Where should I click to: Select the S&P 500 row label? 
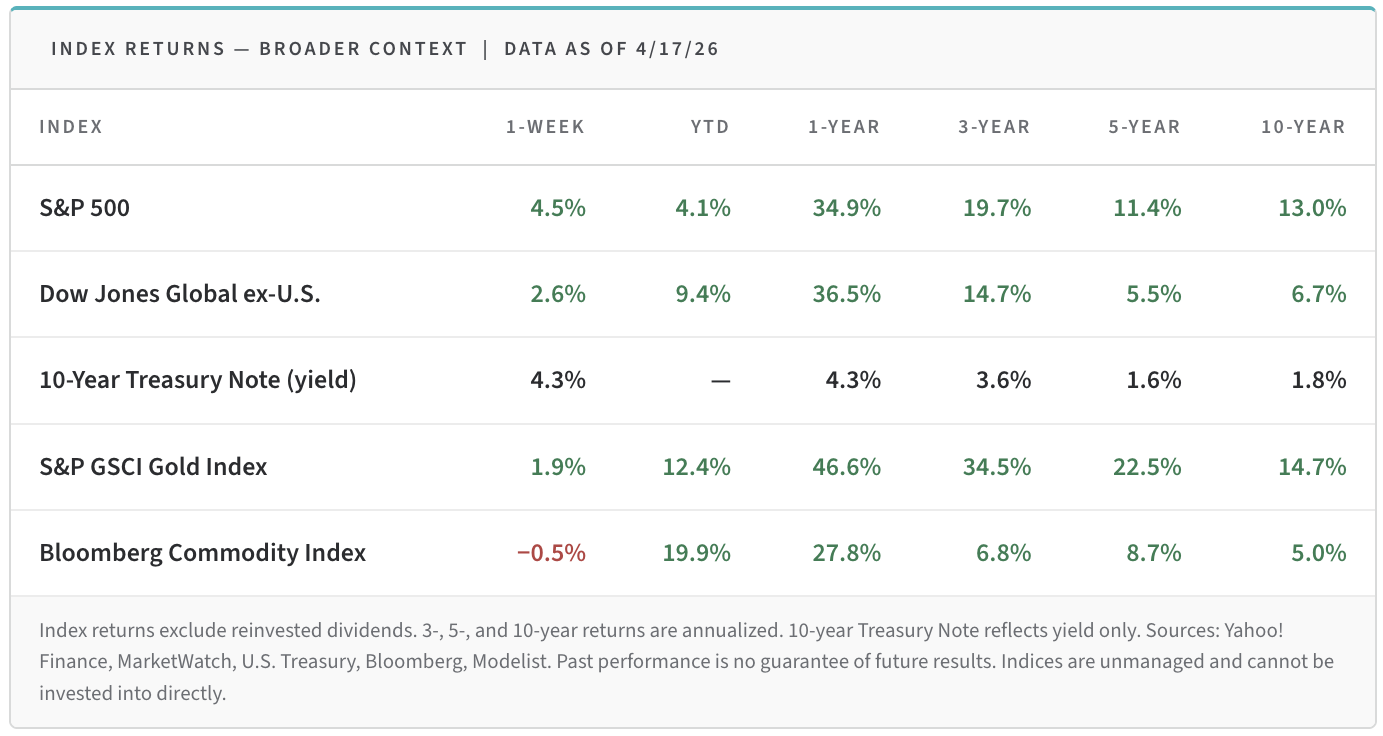click(85, 208)
